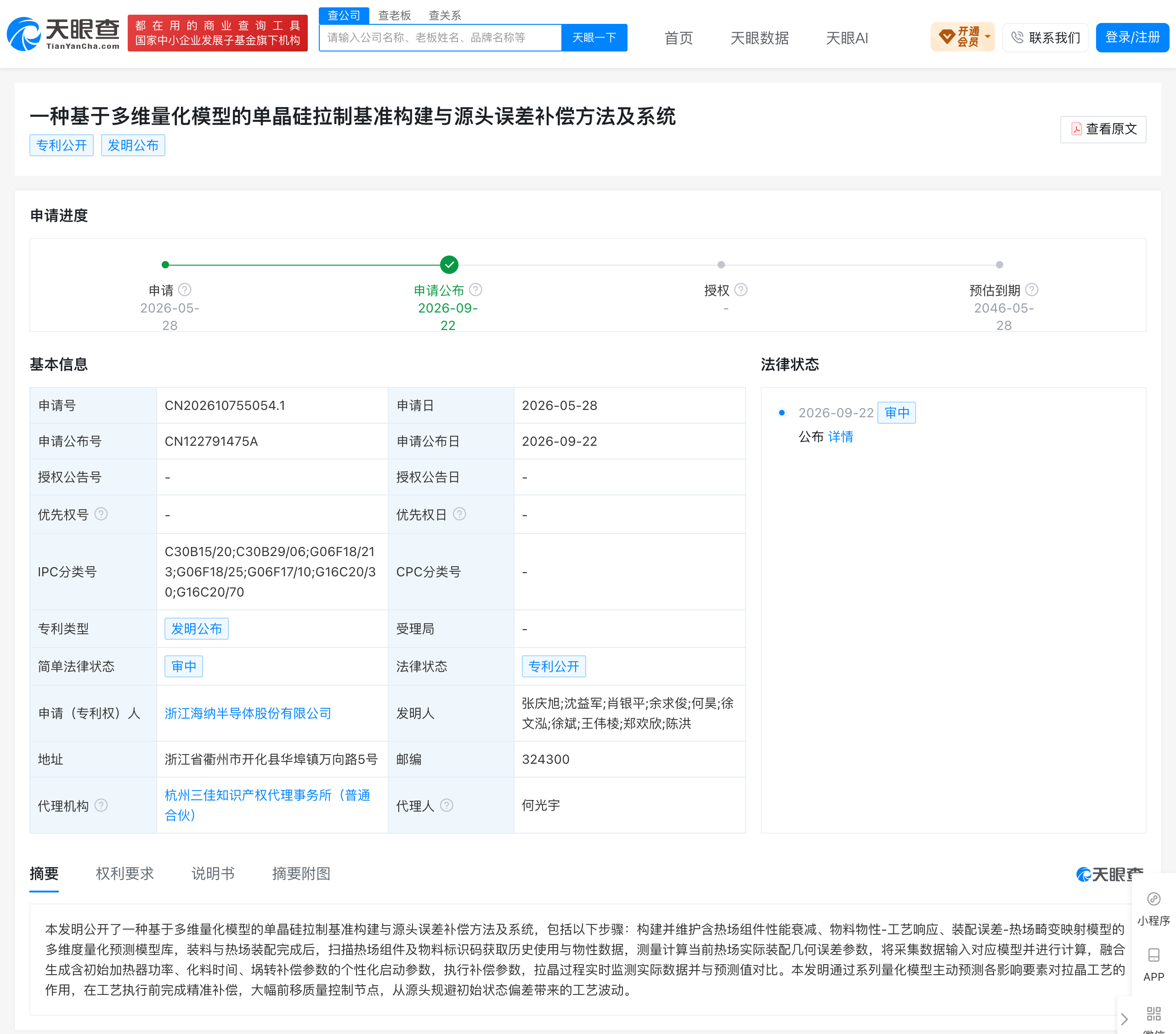Open 天眼AI navigation item
This screenshot has width=1176, height=1034.
(x=846, y=38)
